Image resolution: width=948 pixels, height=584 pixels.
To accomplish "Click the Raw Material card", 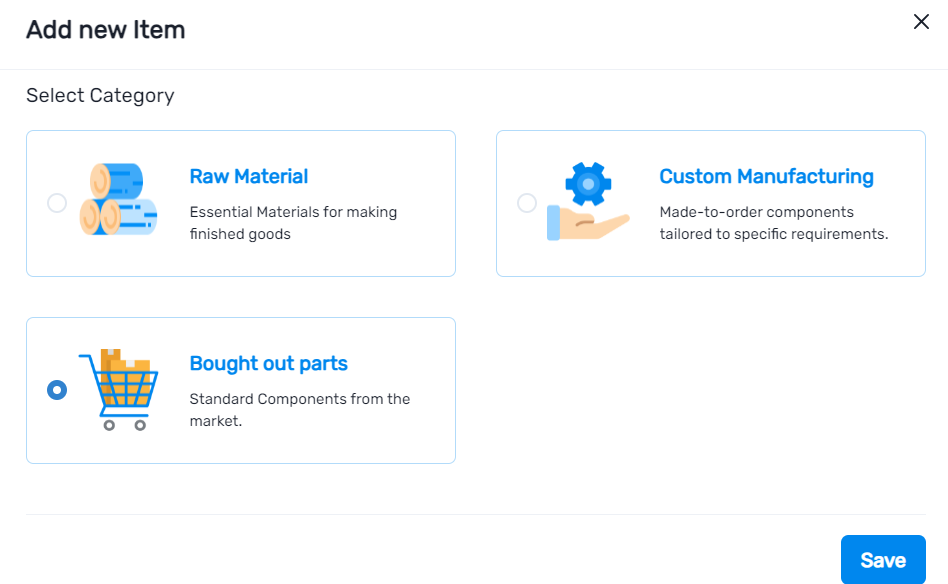I will point(240,203).
